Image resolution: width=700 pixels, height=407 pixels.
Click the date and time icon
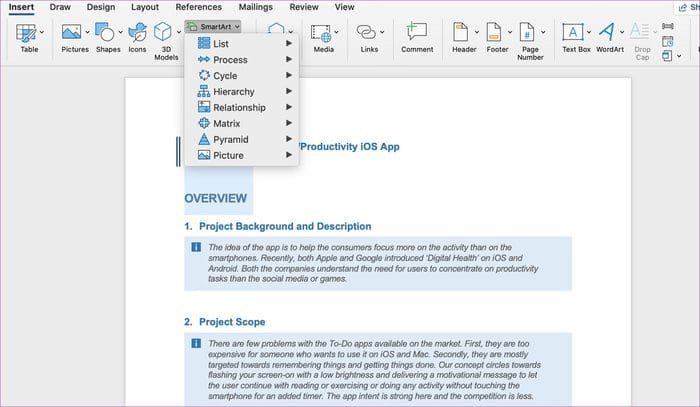[x=668, y=42]
